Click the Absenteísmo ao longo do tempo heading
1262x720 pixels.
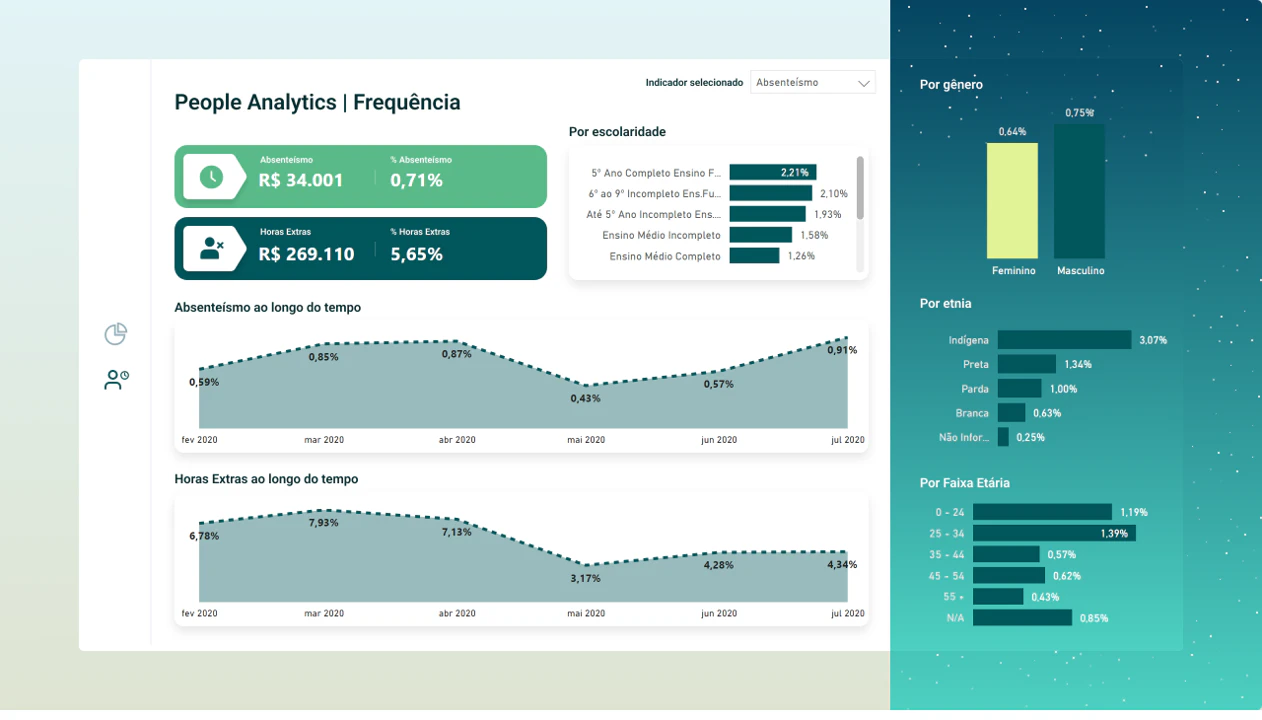coord(267,308)
